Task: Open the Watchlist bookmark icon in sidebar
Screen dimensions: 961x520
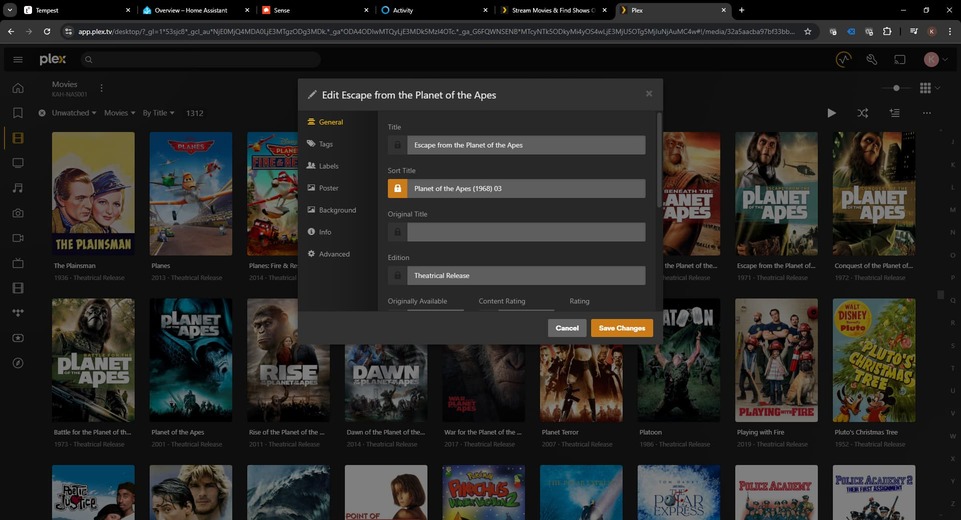Action: 18,113
